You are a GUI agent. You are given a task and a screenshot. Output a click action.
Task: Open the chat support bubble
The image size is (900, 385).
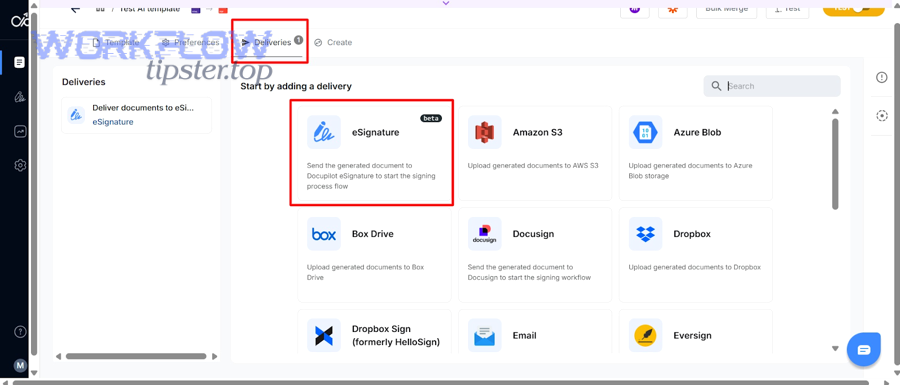pos(864,349)
